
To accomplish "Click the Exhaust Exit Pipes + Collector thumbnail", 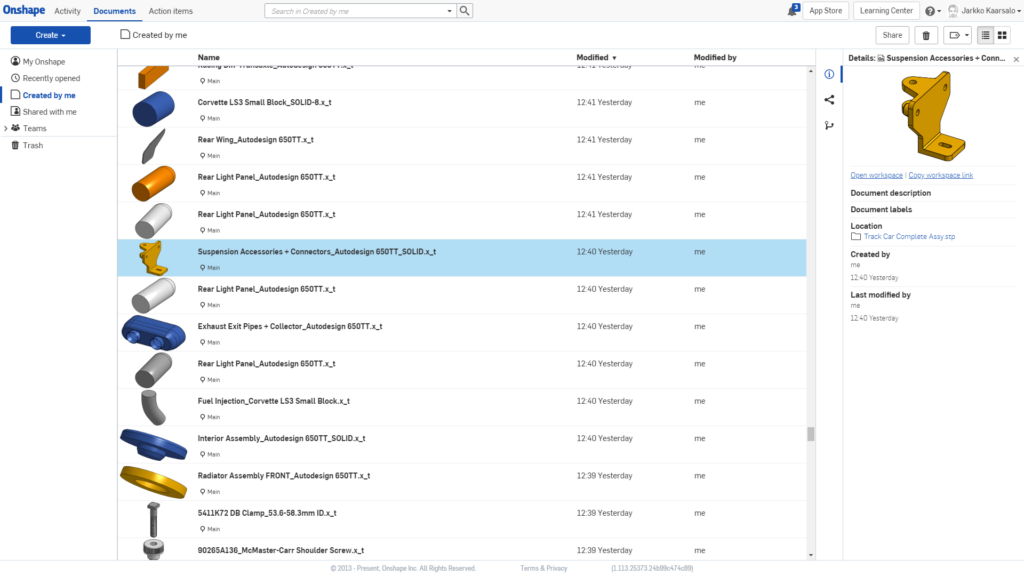I will coord(153,333).
